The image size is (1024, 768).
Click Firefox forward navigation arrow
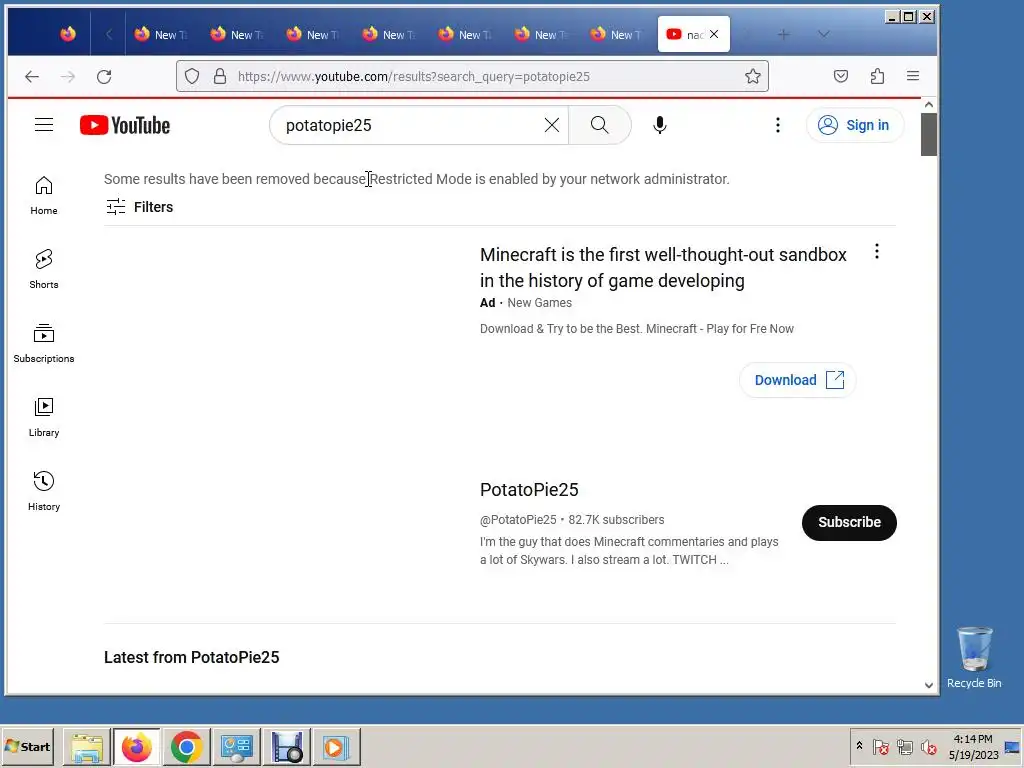click(x=68, y=76)
